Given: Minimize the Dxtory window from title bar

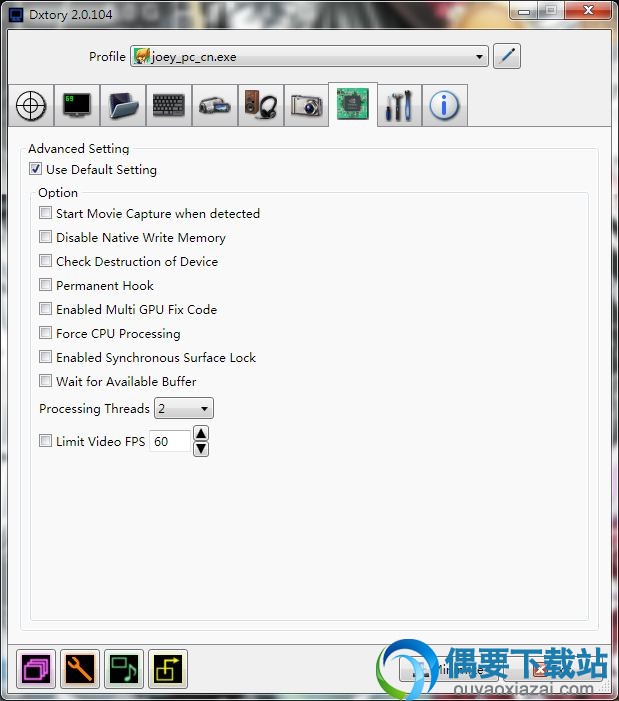Looking at the screenshot, I should pyautogui.click(x=524, y=10).
